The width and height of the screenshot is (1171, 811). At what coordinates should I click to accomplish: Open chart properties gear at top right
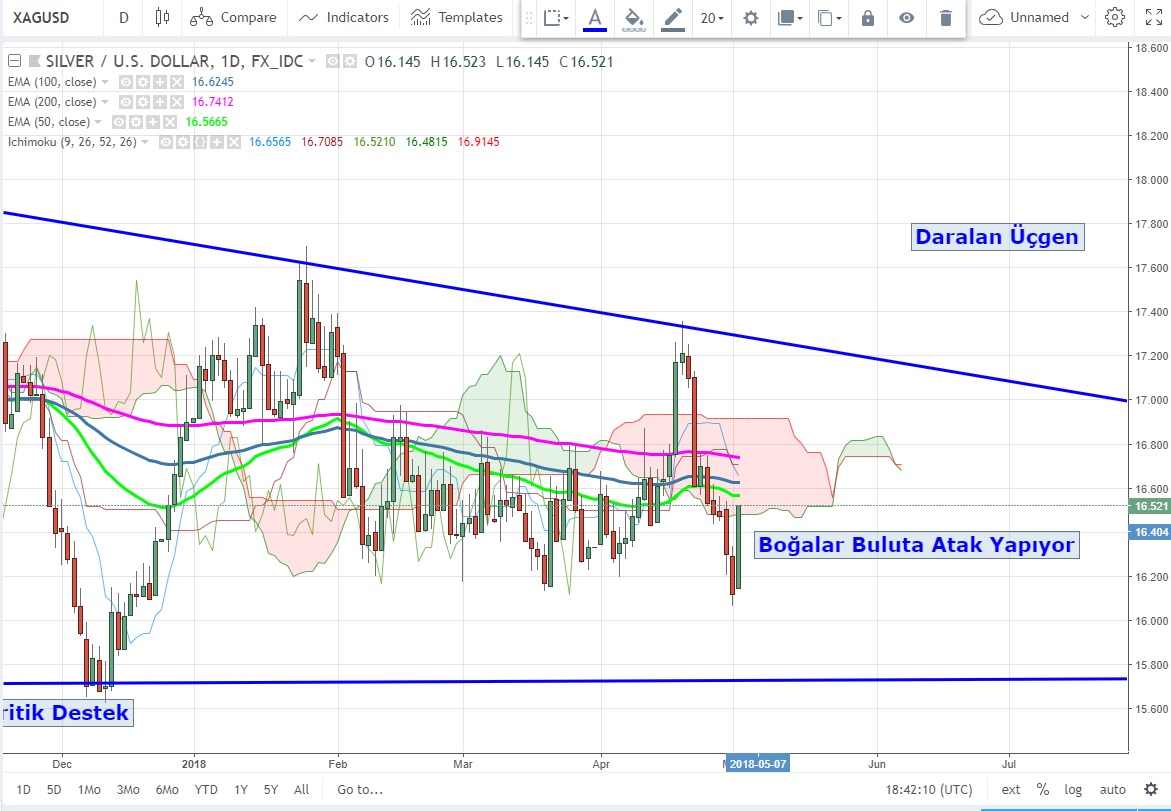click(x=1115, y=17)
